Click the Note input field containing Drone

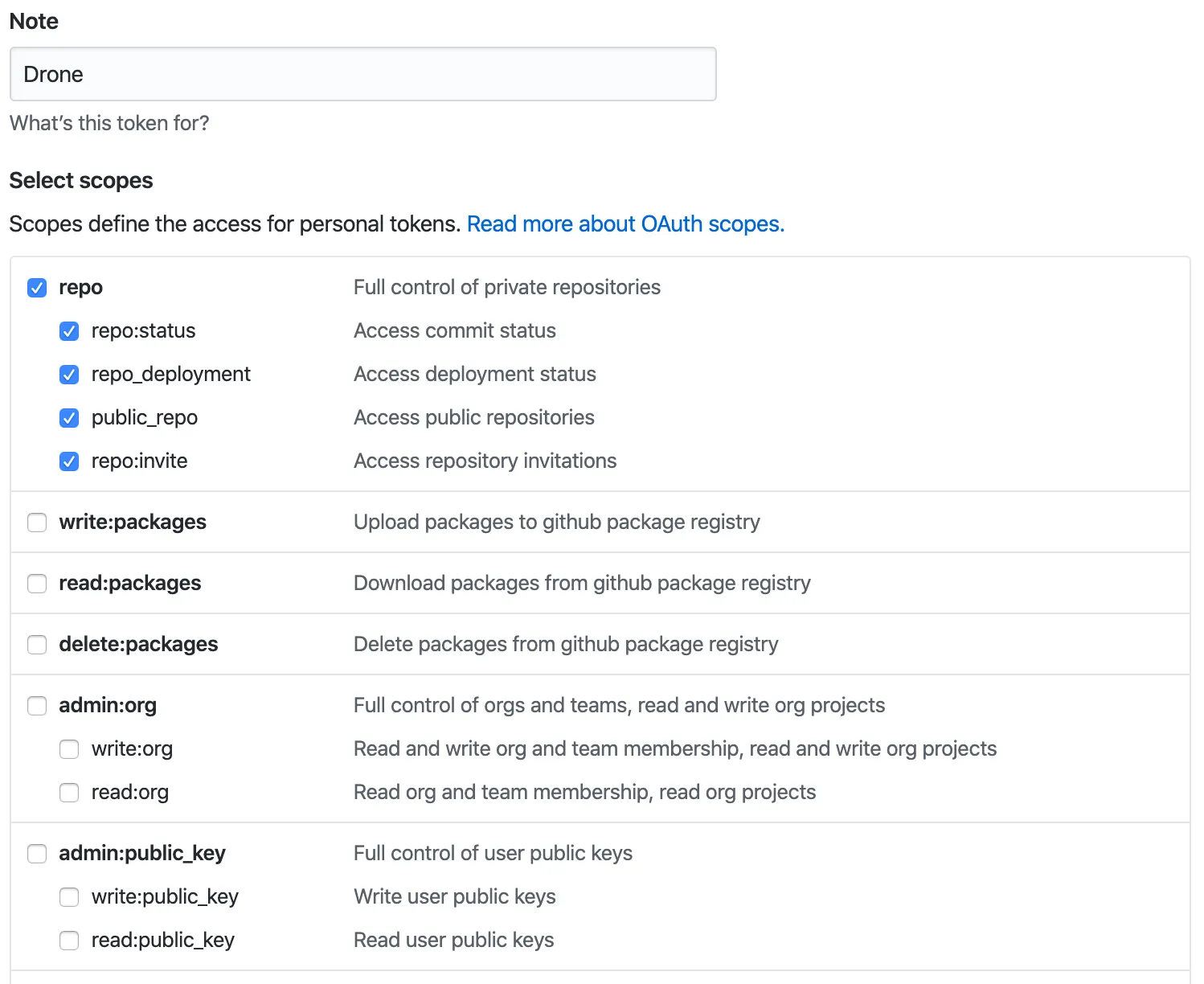click(362, 74)
